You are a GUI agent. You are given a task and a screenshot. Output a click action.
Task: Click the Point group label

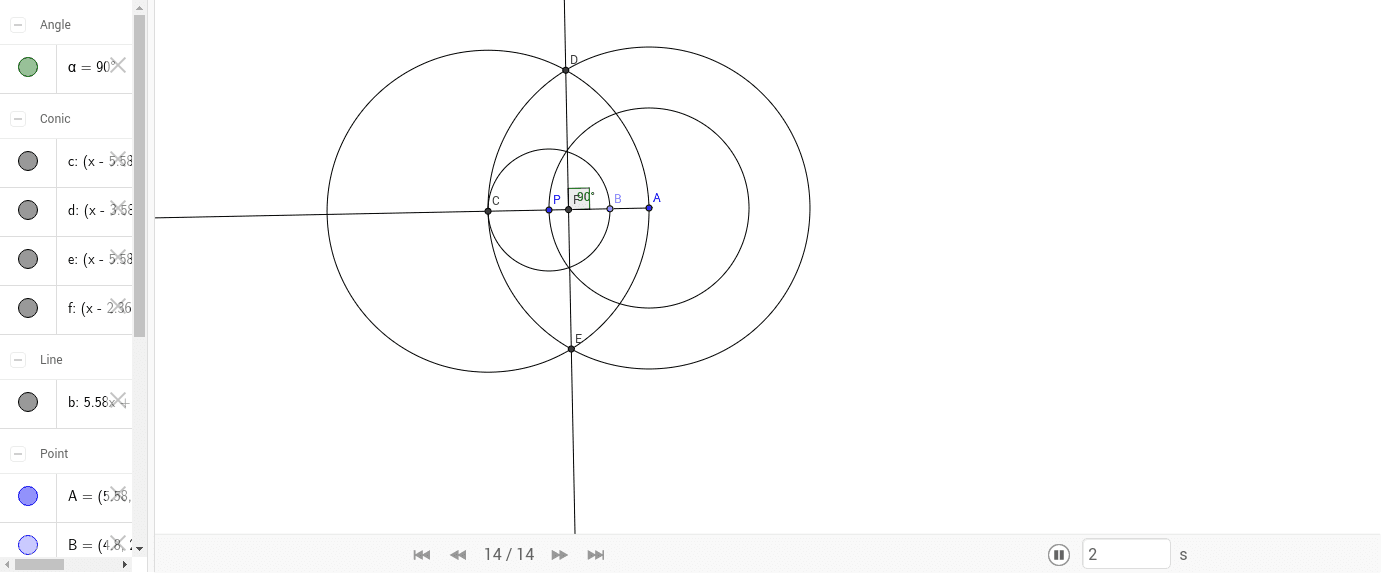(x=54, y=454)
